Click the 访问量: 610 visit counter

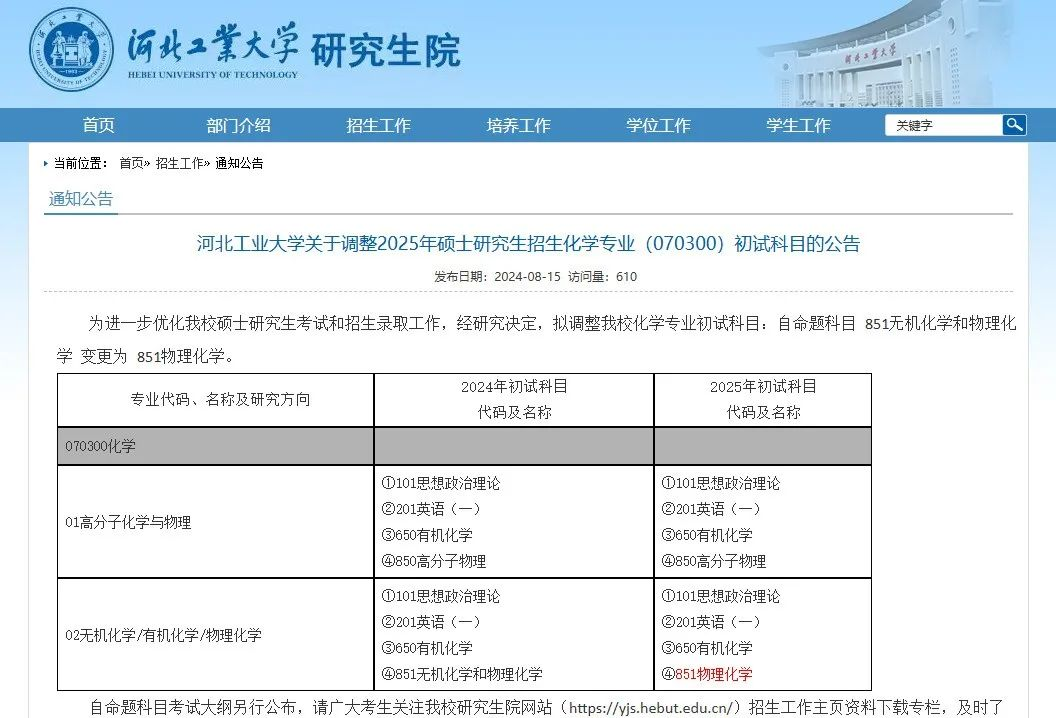click(x=602, y=276)
